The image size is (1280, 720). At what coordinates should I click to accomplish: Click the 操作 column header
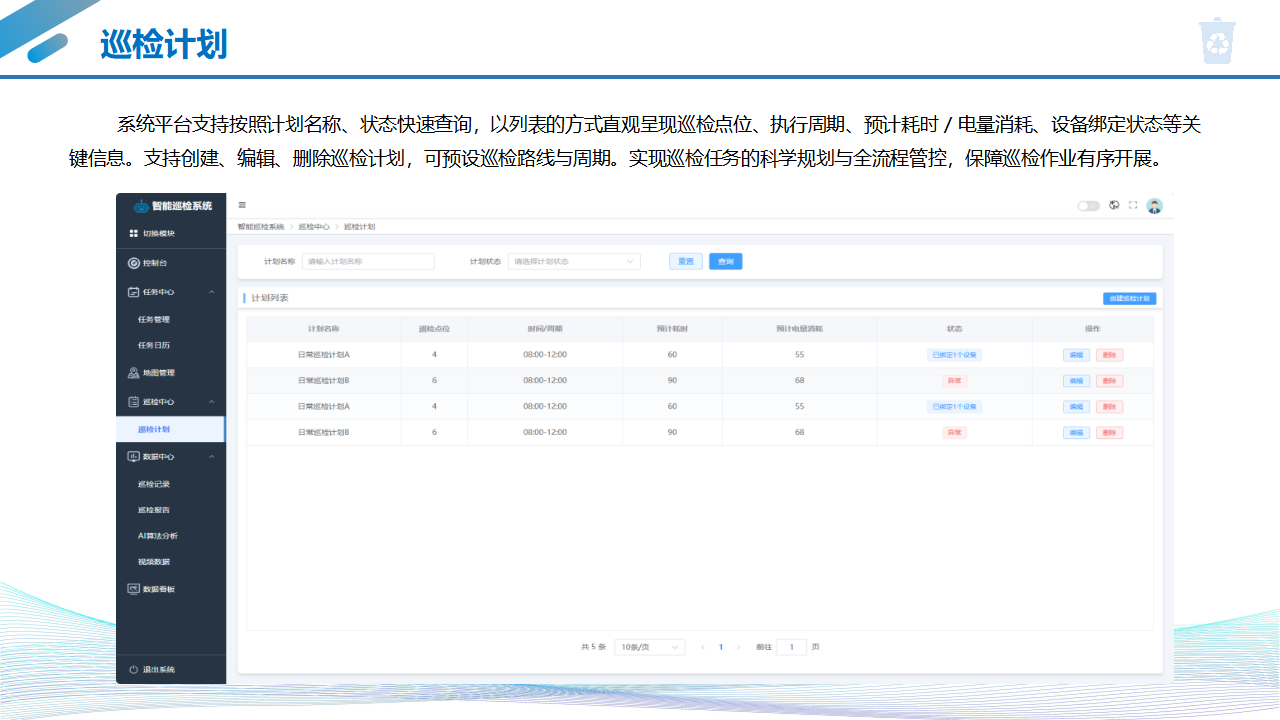pyautogui.click(x=1093, y=329)
